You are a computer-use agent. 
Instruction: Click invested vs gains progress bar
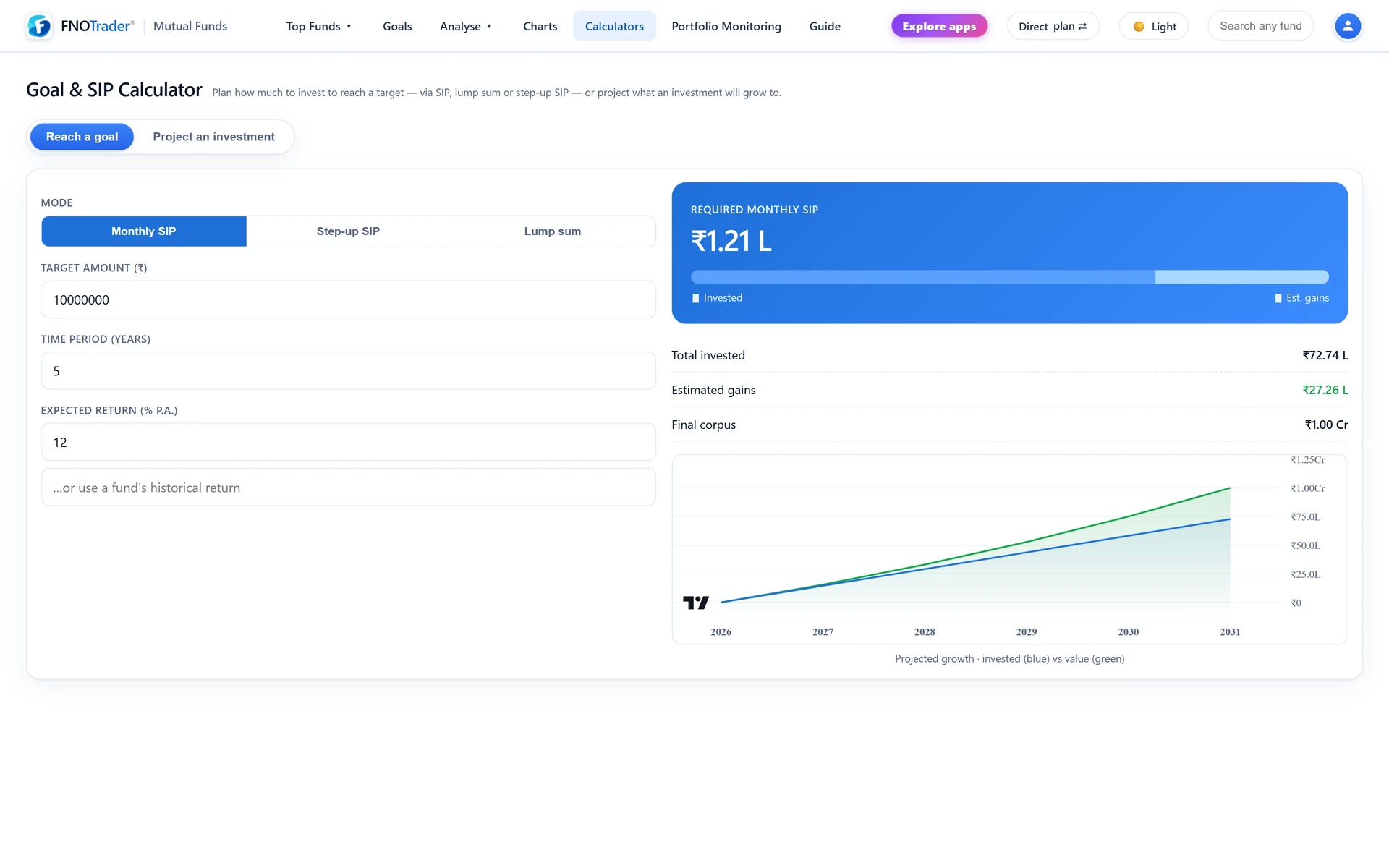[1009, 277]
